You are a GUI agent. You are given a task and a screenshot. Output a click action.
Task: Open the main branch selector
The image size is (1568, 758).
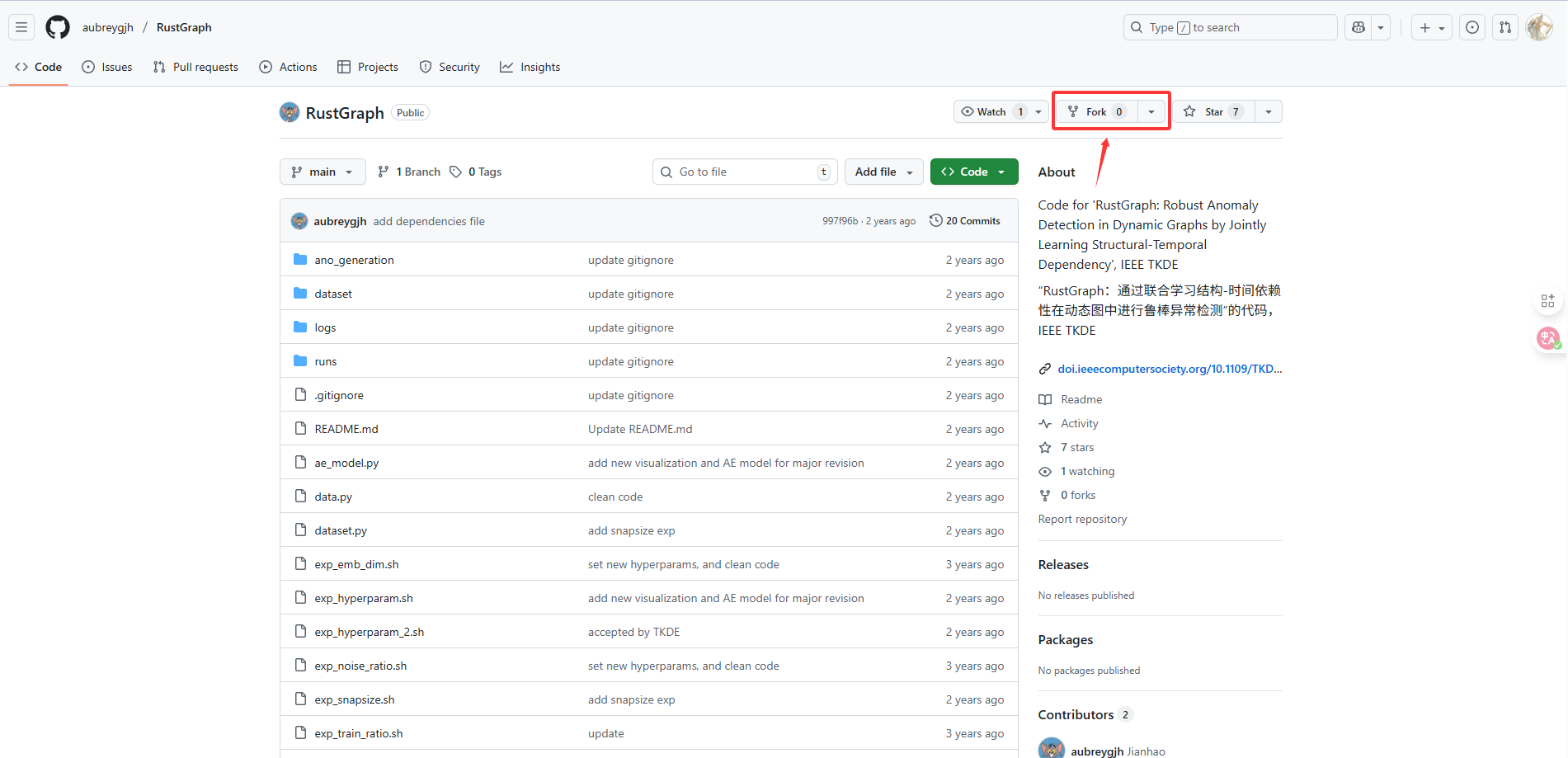pos(323,172)
